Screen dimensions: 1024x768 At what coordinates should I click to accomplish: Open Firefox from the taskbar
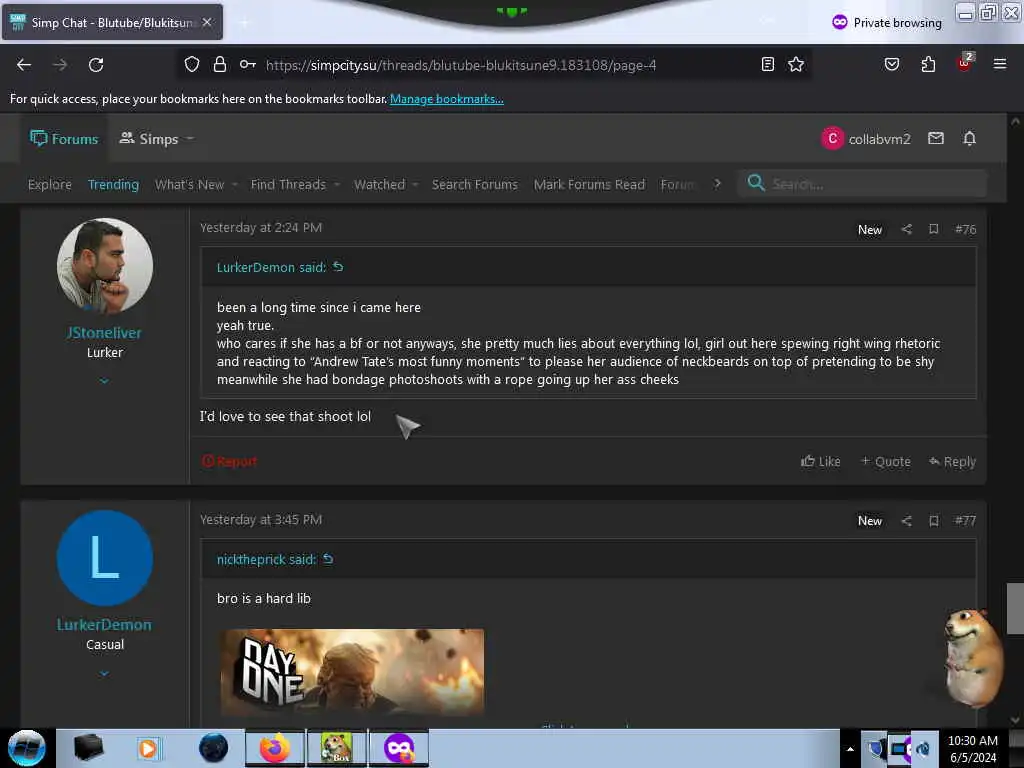point(275,748)
